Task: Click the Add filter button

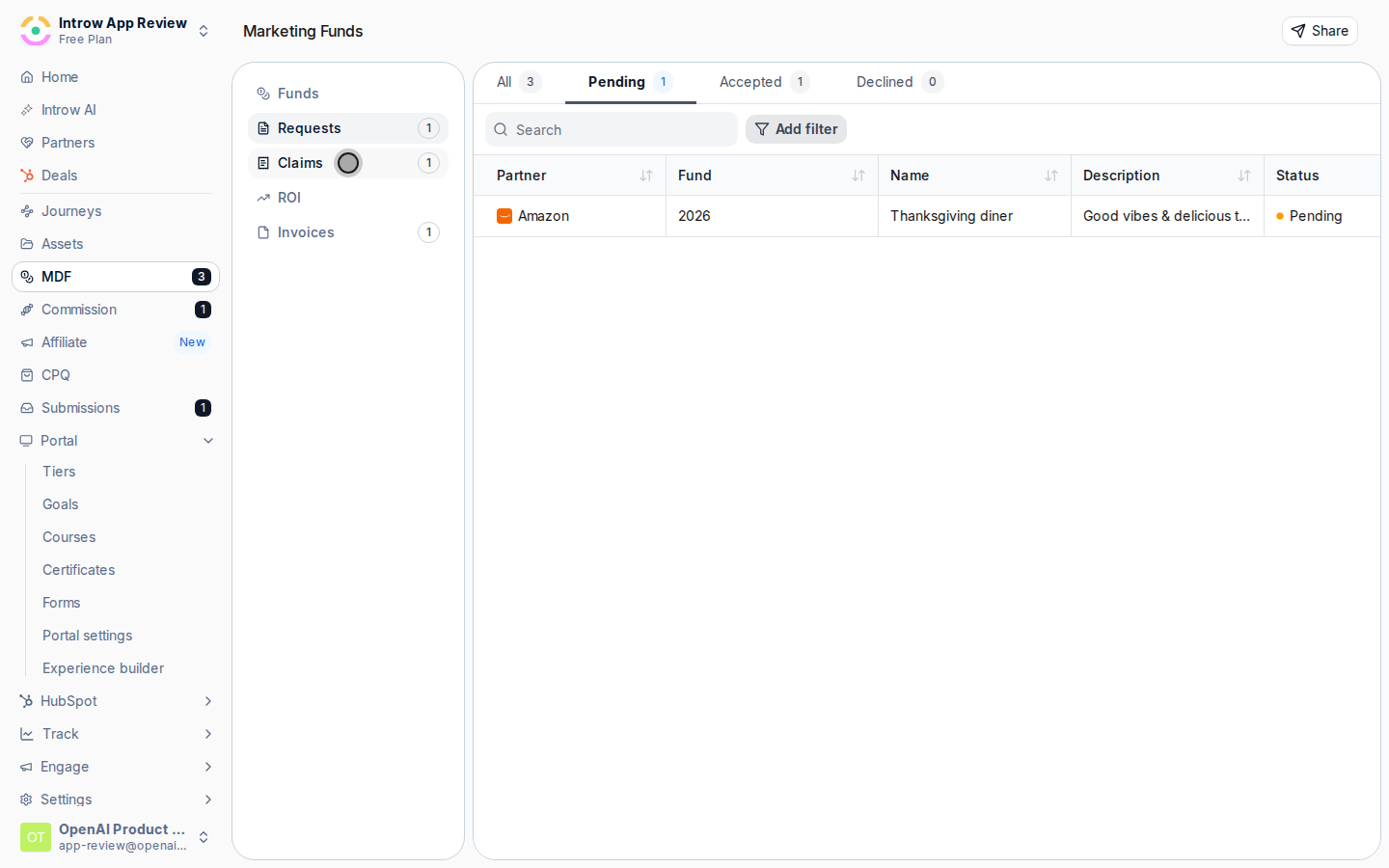Action: [796, 129]
